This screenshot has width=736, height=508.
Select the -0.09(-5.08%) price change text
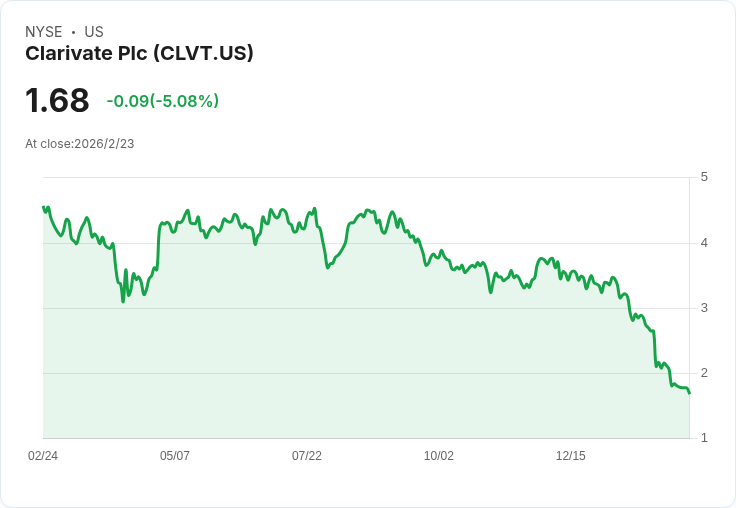(162, 101)
